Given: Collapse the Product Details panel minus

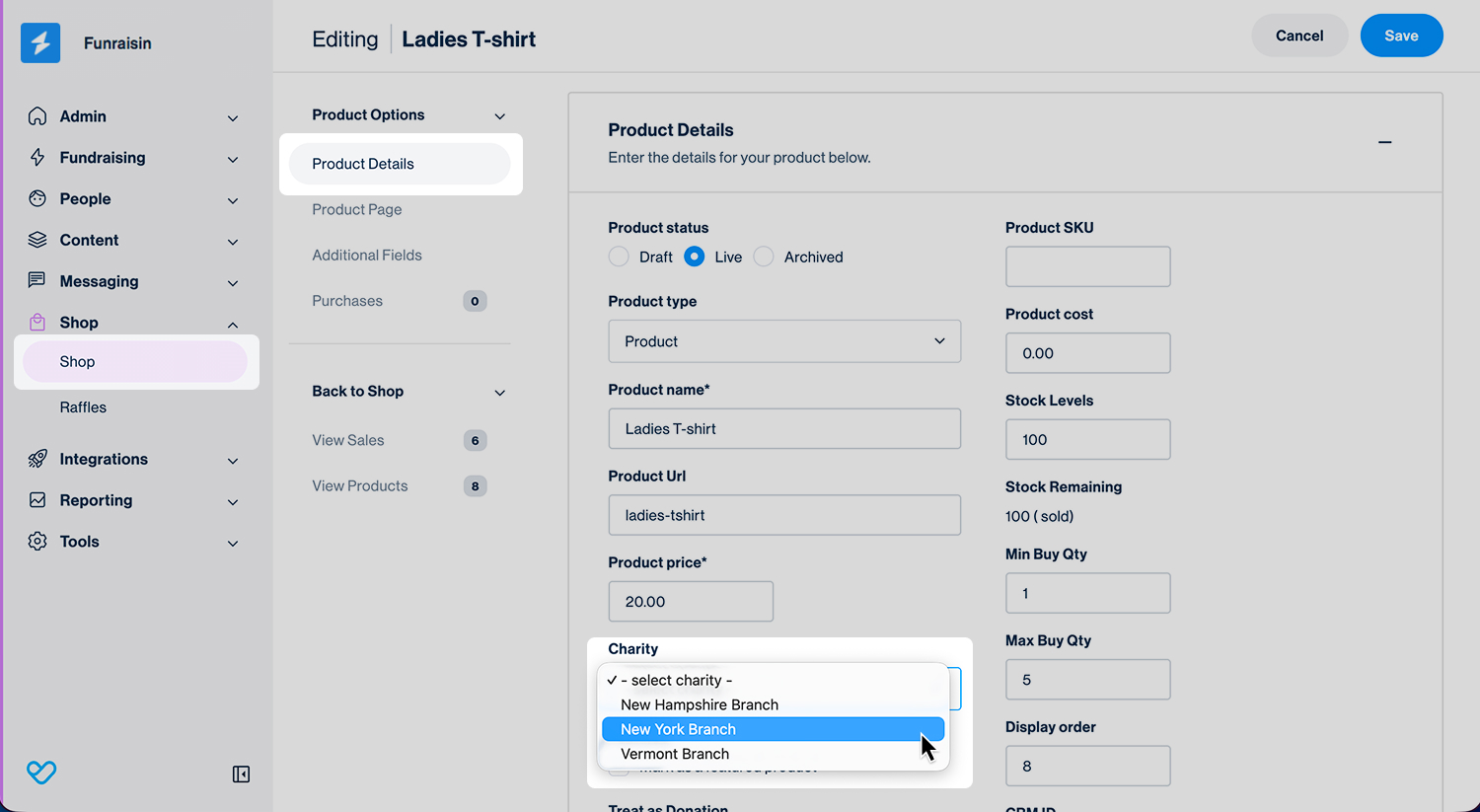Looking at the screenshot, I should coord(1385,142).
